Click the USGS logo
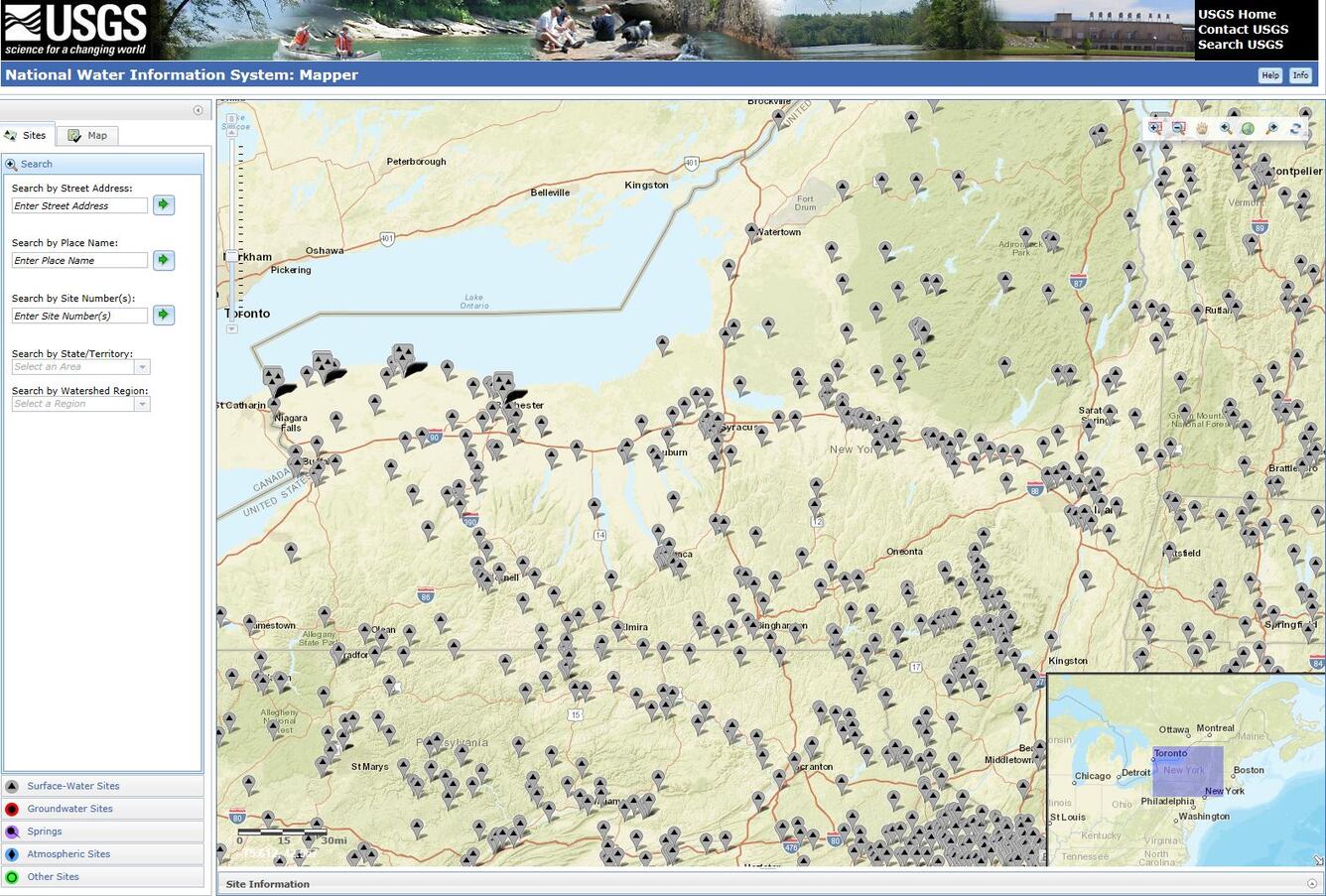 coord(75,30)
